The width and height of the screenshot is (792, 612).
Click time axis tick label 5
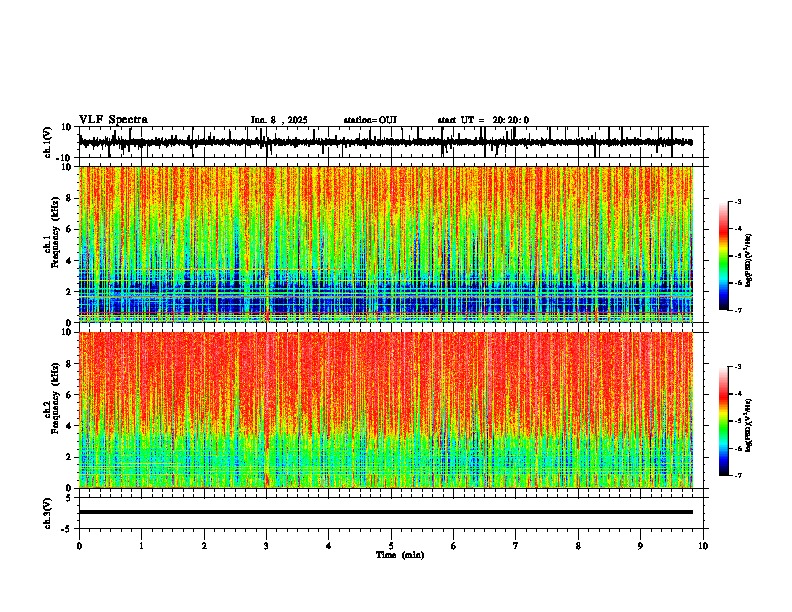391,546
